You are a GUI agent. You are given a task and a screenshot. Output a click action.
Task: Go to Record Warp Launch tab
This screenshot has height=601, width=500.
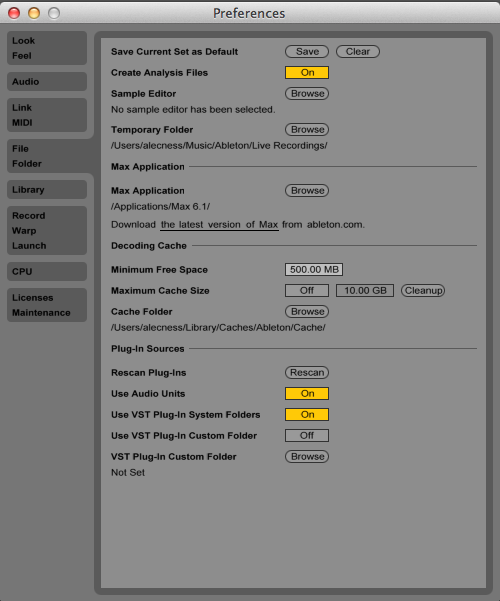[47, 231]
